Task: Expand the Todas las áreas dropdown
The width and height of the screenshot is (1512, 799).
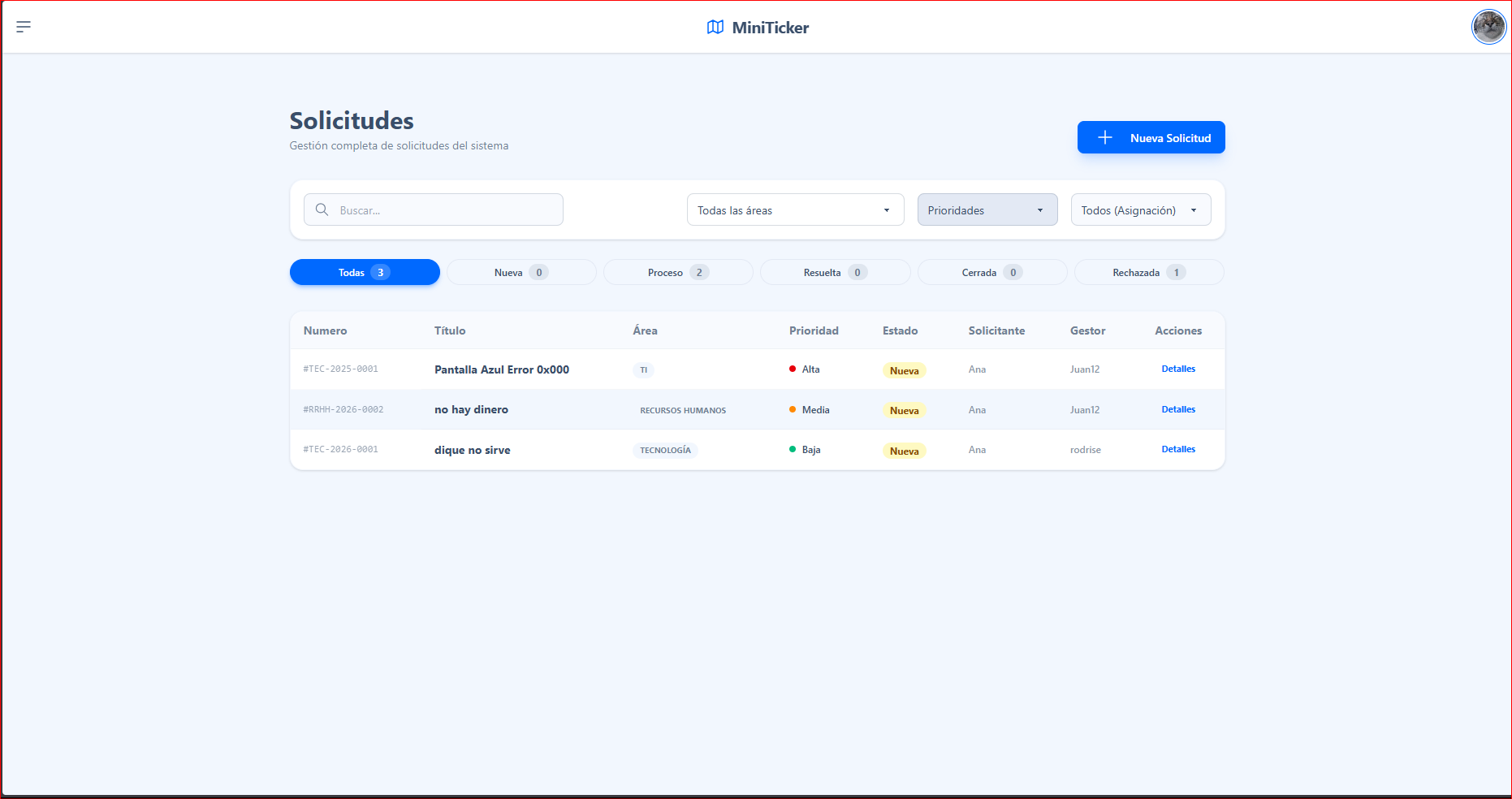Action: [x=795, y=210]
